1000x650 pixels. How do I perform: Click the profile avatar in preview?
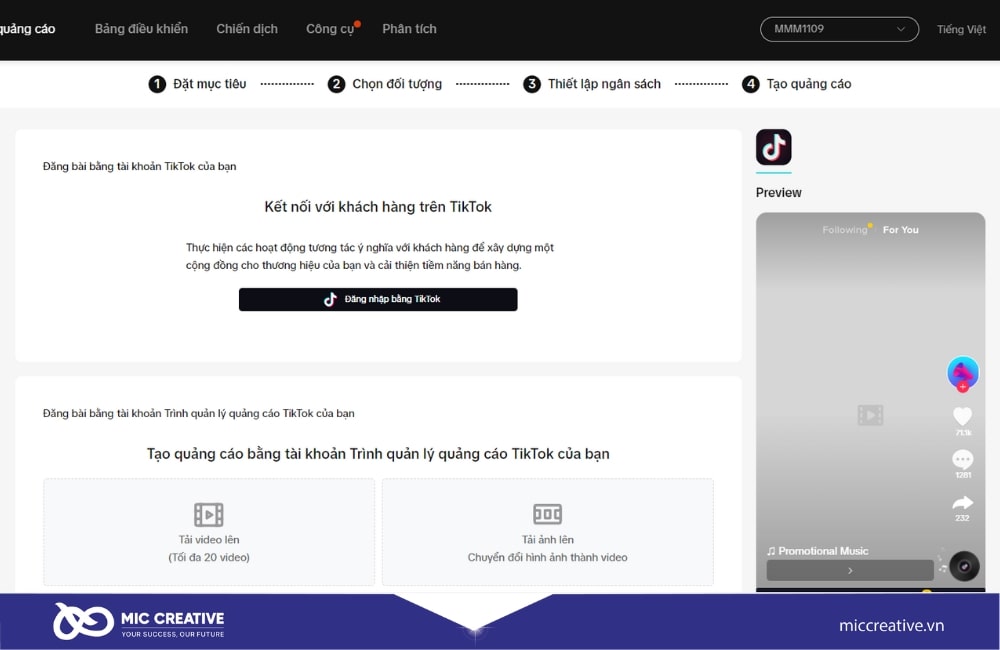point(962,373)
